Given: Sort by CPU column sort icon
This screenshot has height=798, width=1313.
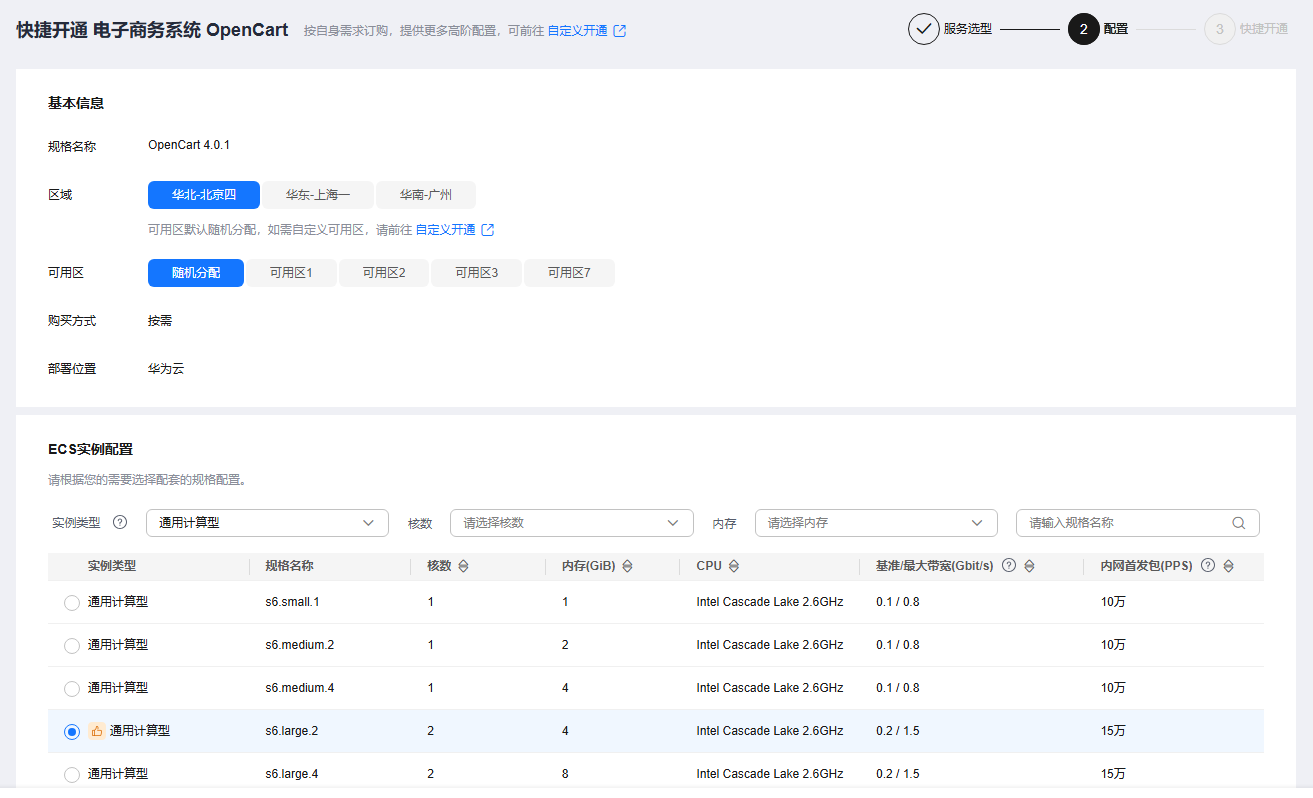Looking at the screenshot, I should (x=734, y=566).
